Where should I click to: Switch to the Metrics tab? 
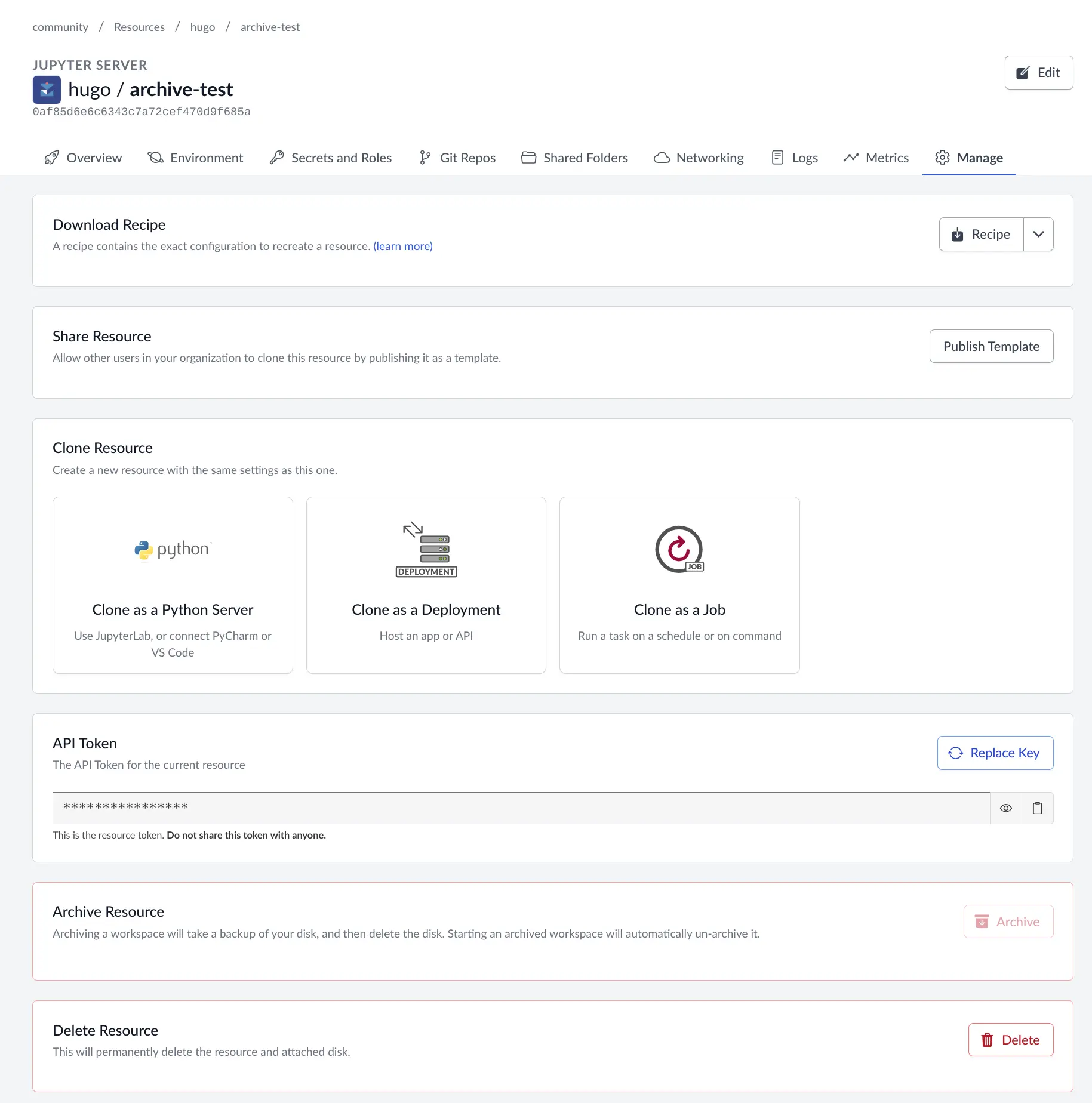[x=876, y=158]
